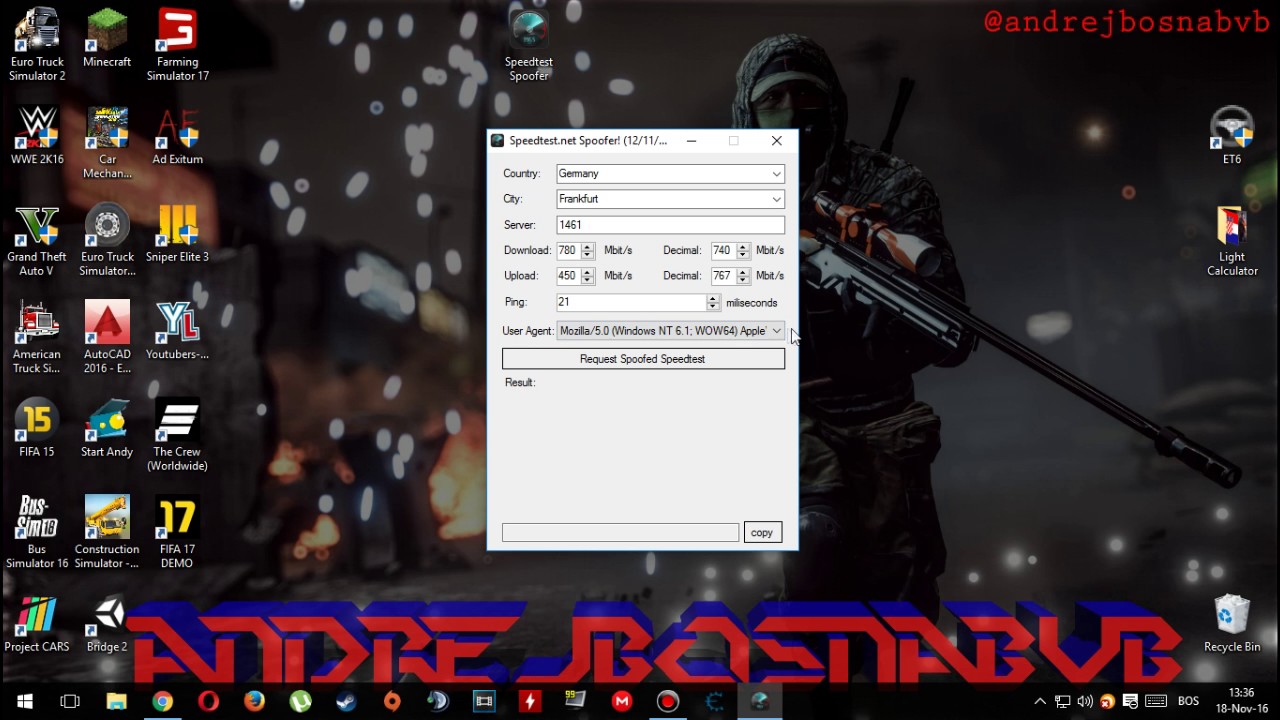This screenshot has width=1280, height=720.
Task: Increase the Ping value with up arrow
Action: (713, 298)
